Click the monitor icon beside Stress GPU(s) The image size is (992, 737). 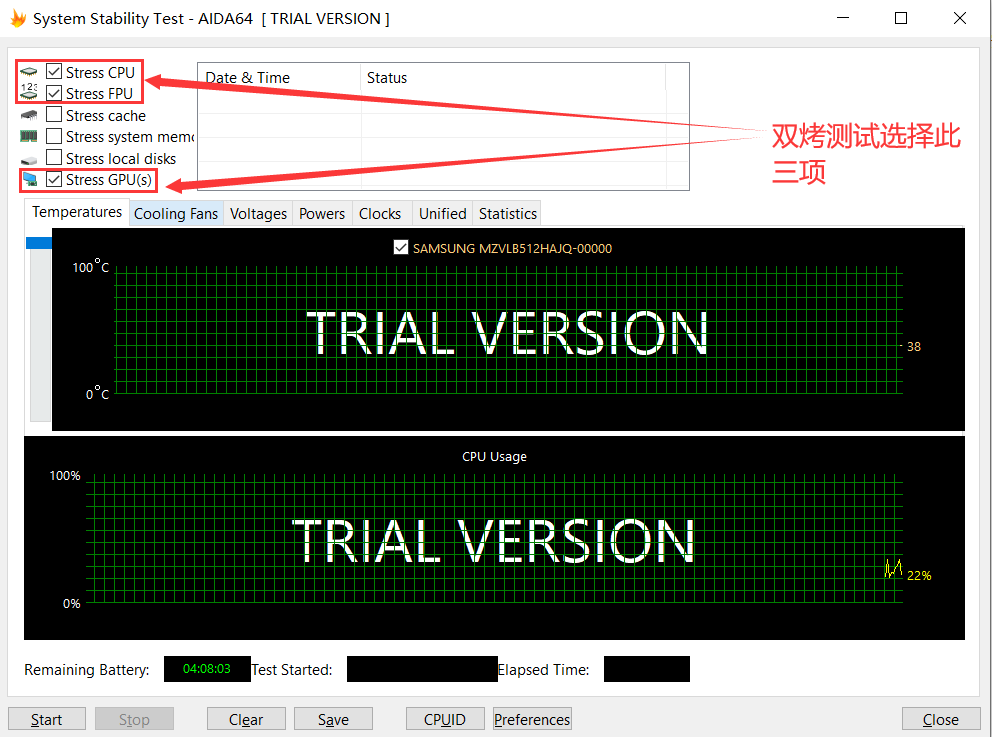coord(29,180)
